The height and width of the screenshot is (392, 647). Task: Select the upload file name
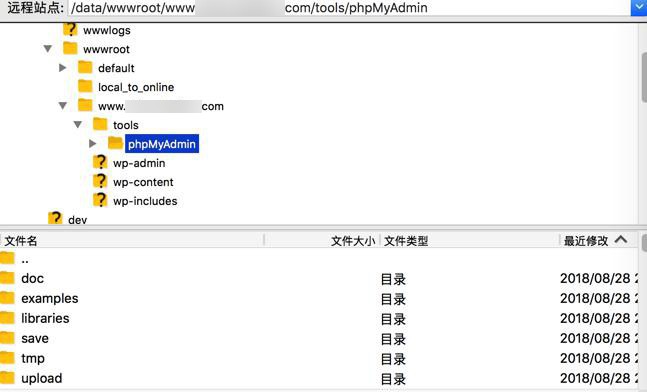(42, 378)
